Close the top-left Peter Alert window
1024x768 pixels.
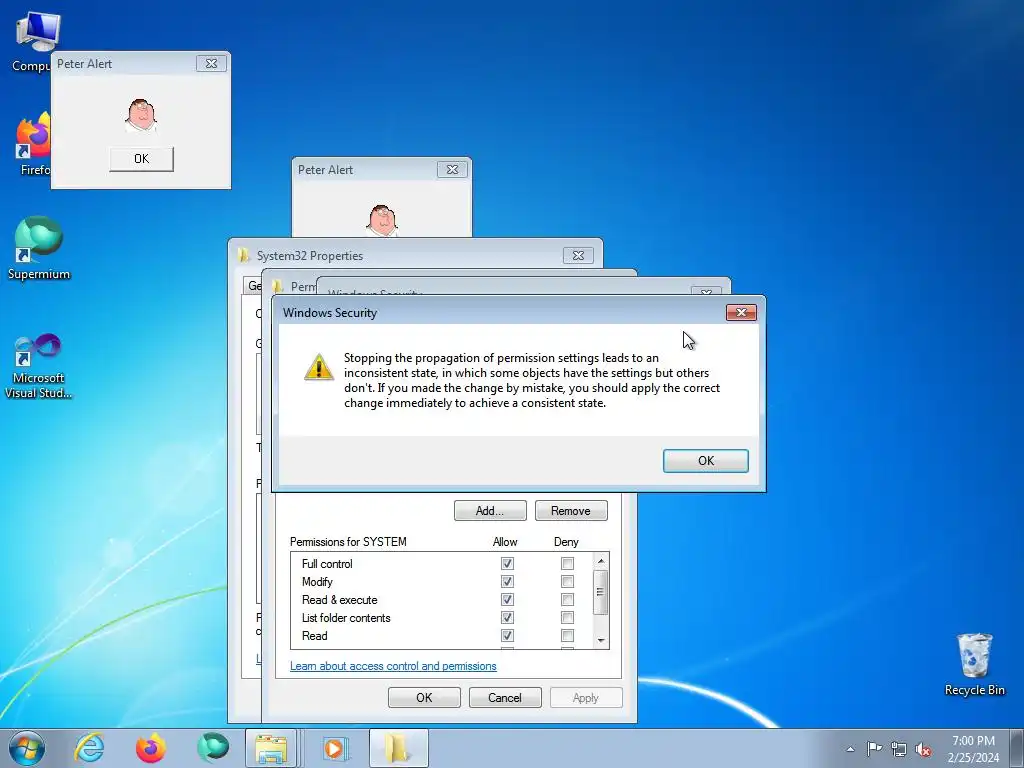coord(211,63)
